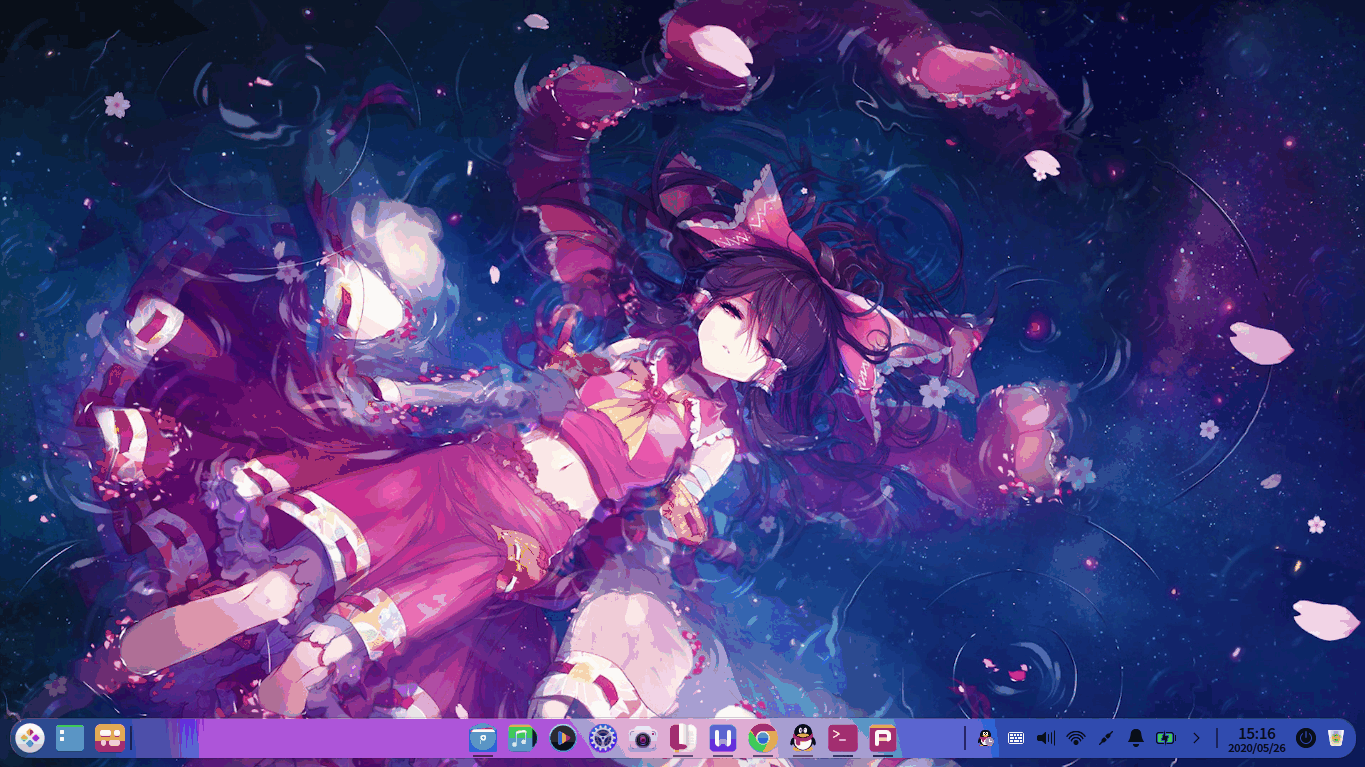Open onscreen keyboard tray icon
This screenshot has width=1365, height=767.
tap(1016, 738)
